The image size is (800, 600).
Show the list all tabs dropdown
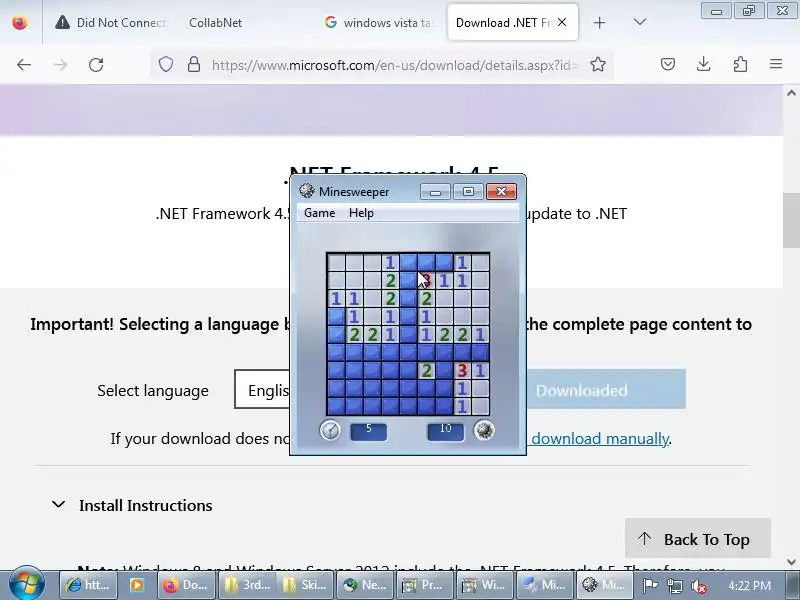click(x=640, y=22)
